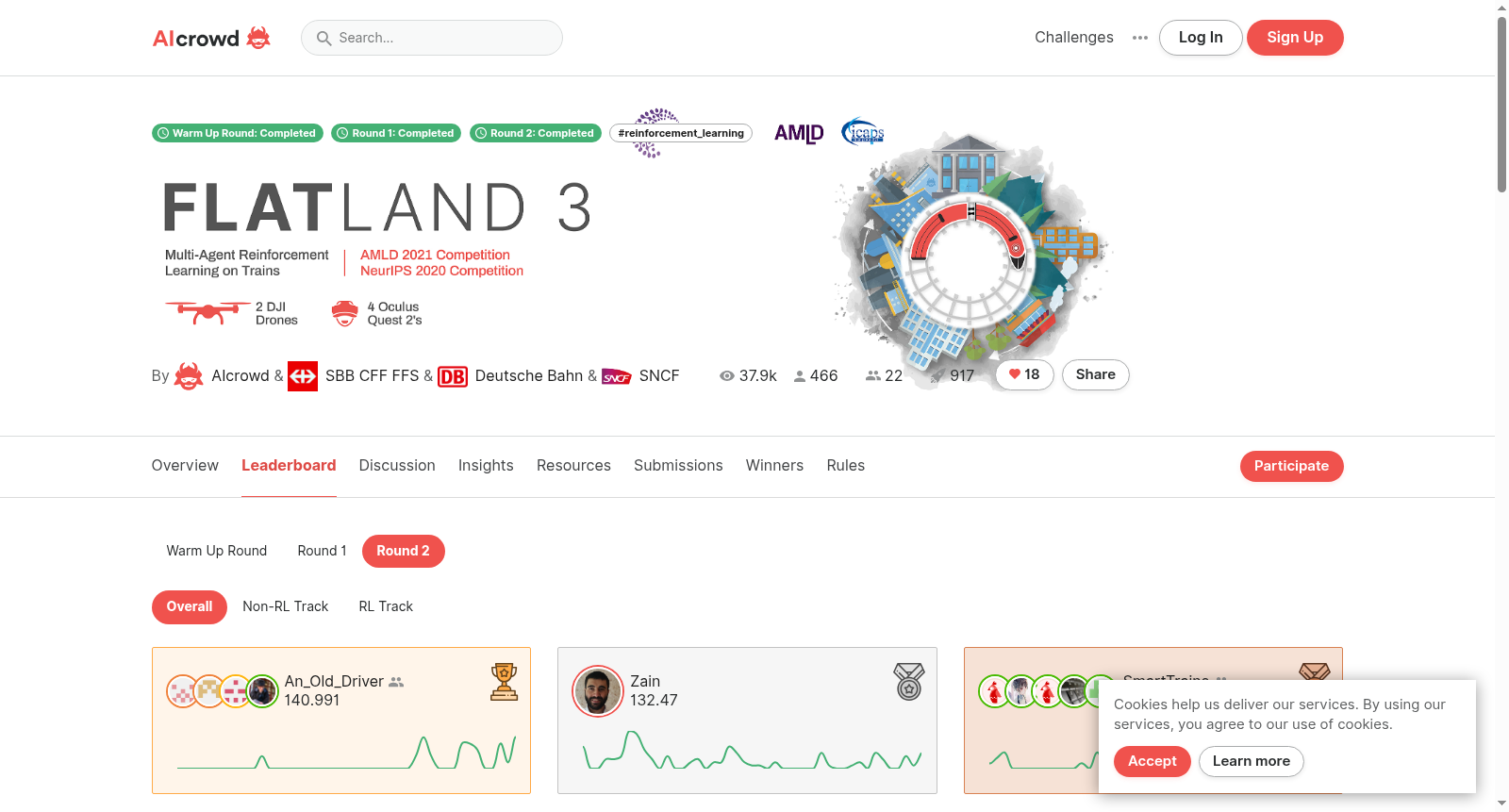Viewport: 1509px width, 812px height.
Task: Select the RL Track filter
Action: 386,606
